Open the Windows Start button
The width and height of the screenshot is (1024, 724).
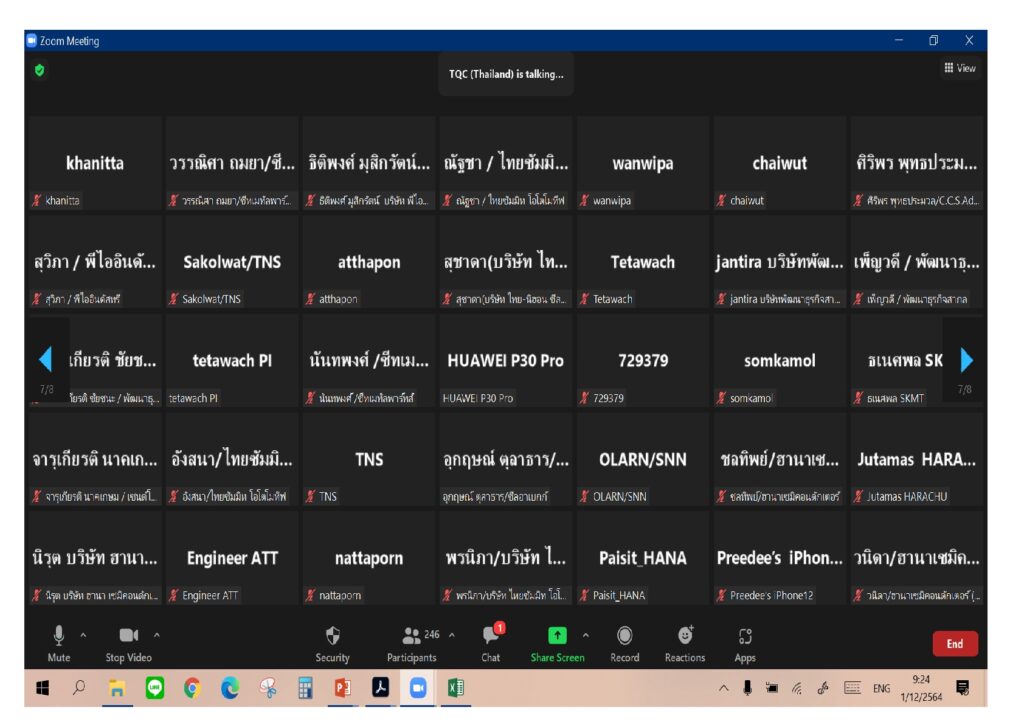pyautogui.click(x=42, y=688)
